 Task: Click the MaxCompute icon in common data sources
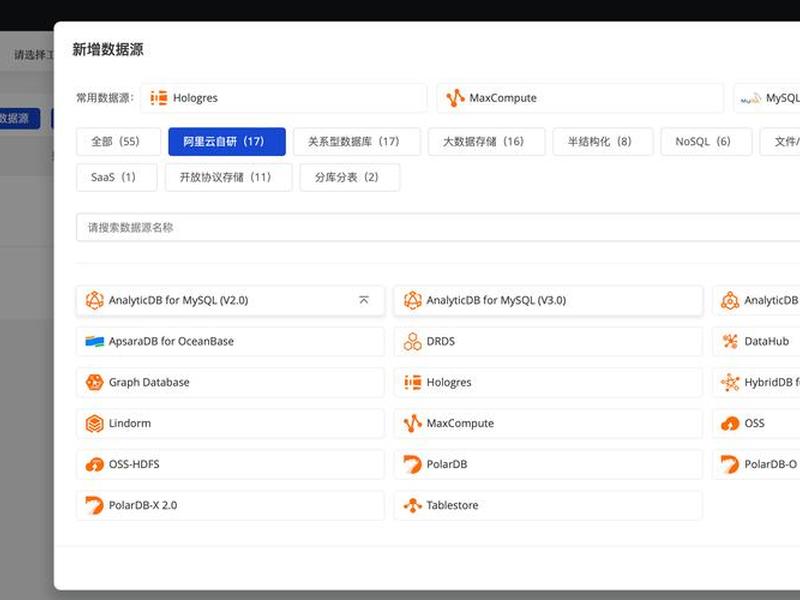coord(455,97)
